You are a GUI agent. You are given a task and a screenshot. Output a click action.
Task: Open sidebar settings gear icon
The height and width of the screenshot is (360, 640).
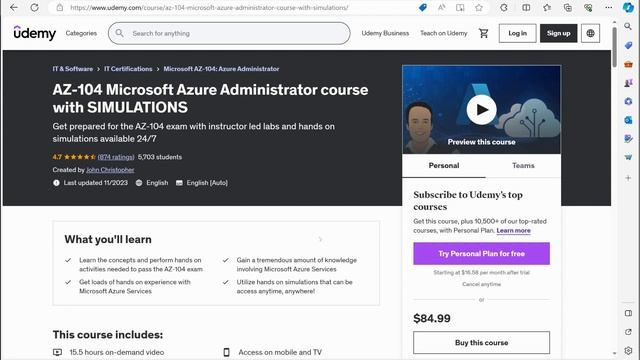[x=628, y=351]
